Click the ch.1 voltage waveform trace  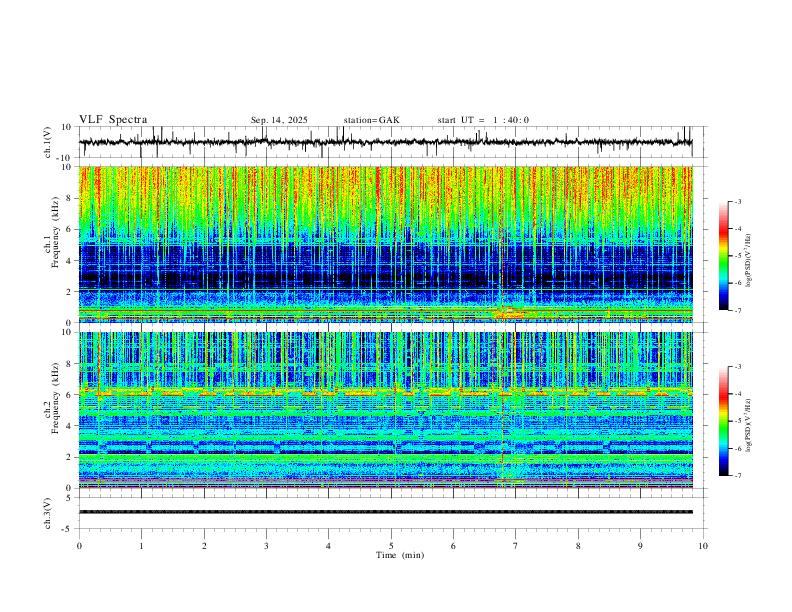[x=385, y=142]
